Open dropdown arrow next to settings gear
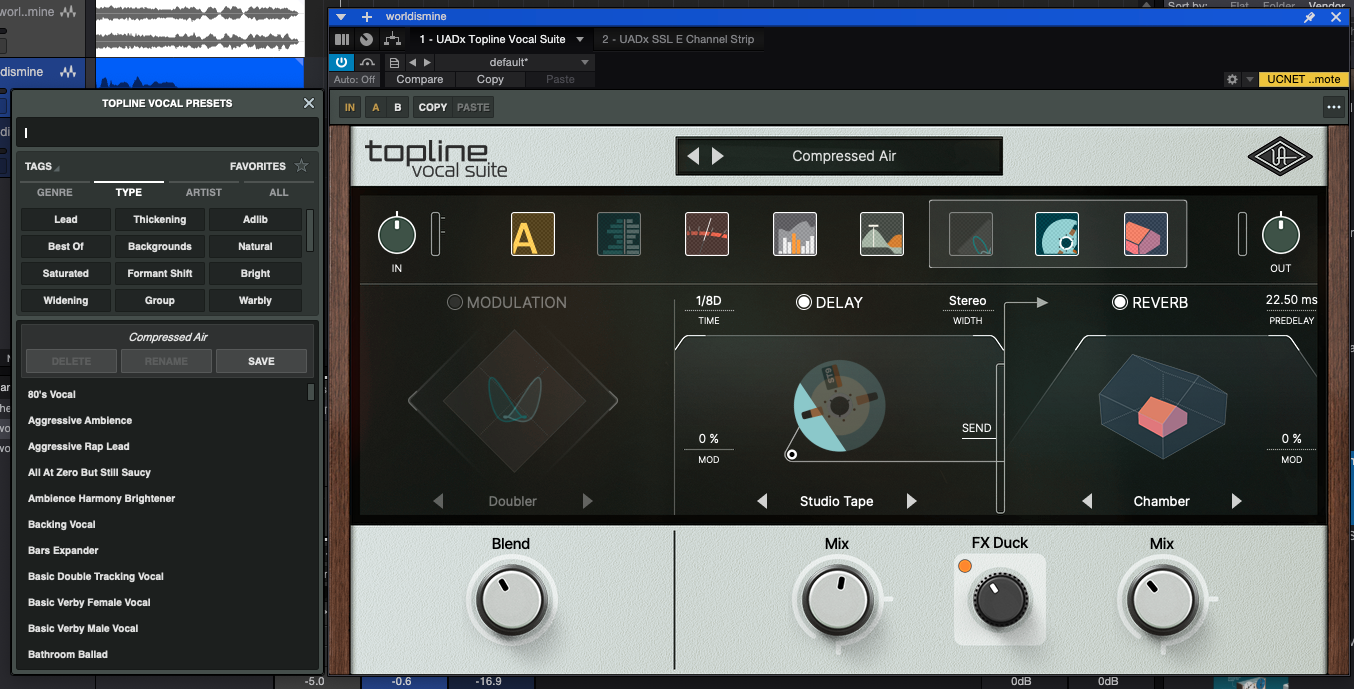Image resolution: width=1354 pixels, height=689 pixels. click(1249, 79)
